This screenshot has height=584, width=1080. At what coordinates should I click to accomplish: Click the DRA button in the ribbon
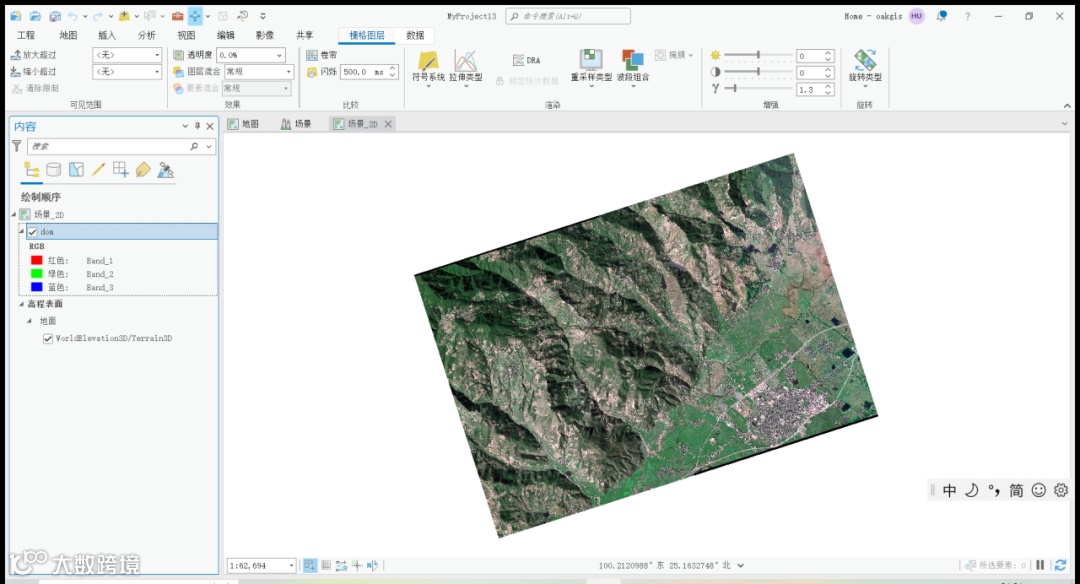[x=526, y=60]
